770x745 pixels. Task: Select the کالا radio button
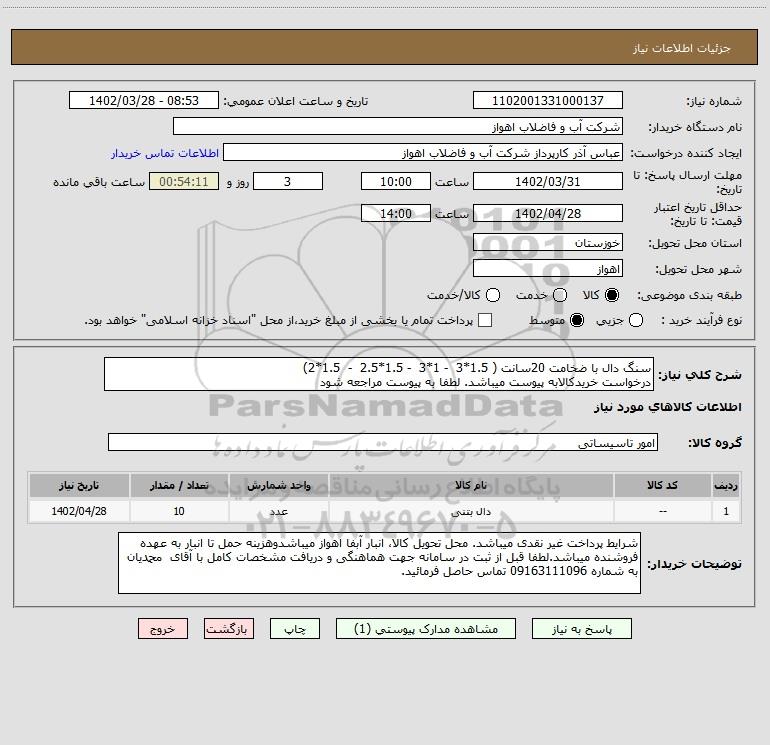[x=612, y=295]
